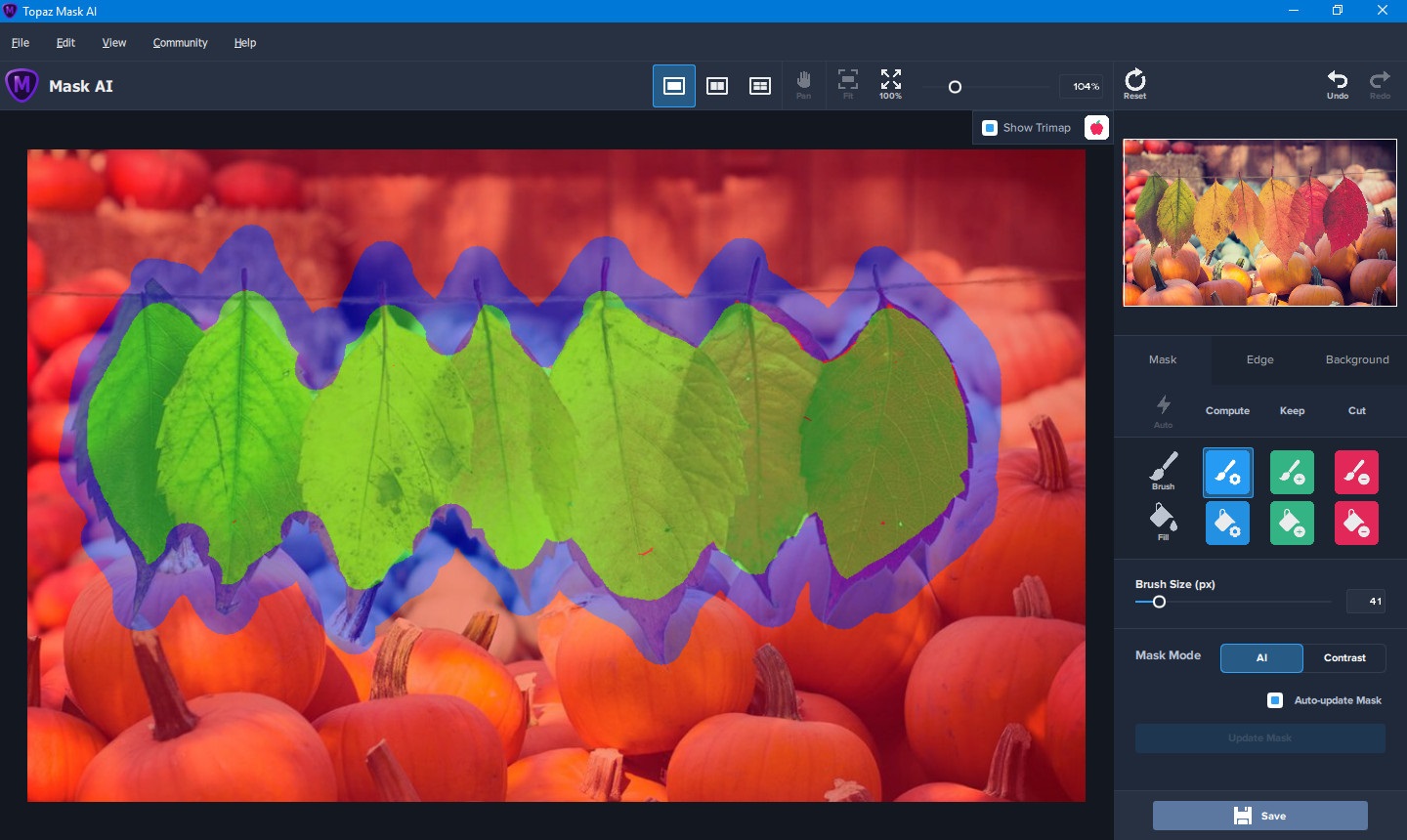Choose AI mask mode
Viewport: 1407px width, 840px height.
tap(1261, 658)
